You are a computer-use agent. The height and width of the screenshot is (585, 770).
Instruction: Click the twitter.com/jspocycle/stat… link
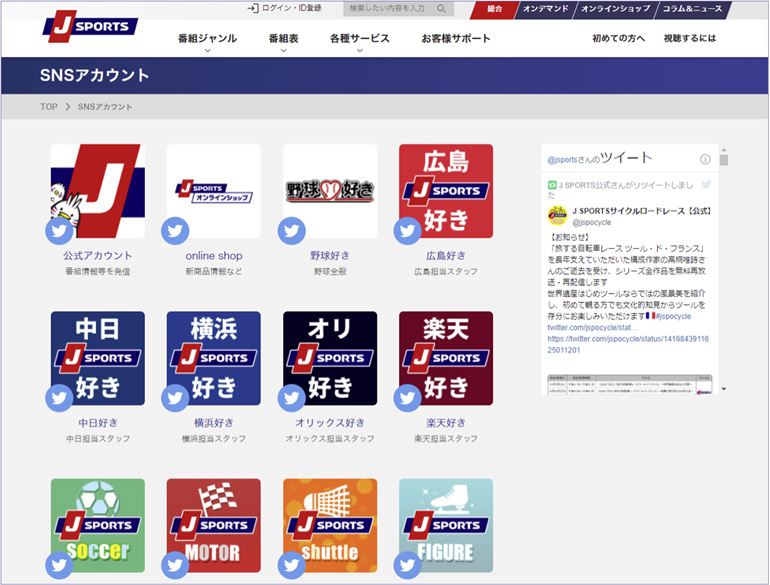593,328
